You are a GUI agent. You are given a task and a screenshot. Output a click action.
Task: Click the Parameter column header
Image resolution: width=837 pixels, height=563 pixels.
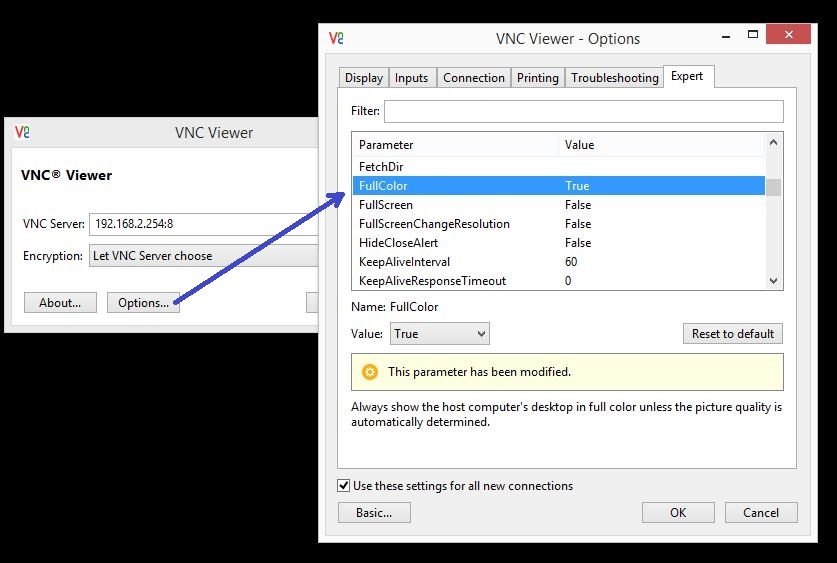coord(455,145)
